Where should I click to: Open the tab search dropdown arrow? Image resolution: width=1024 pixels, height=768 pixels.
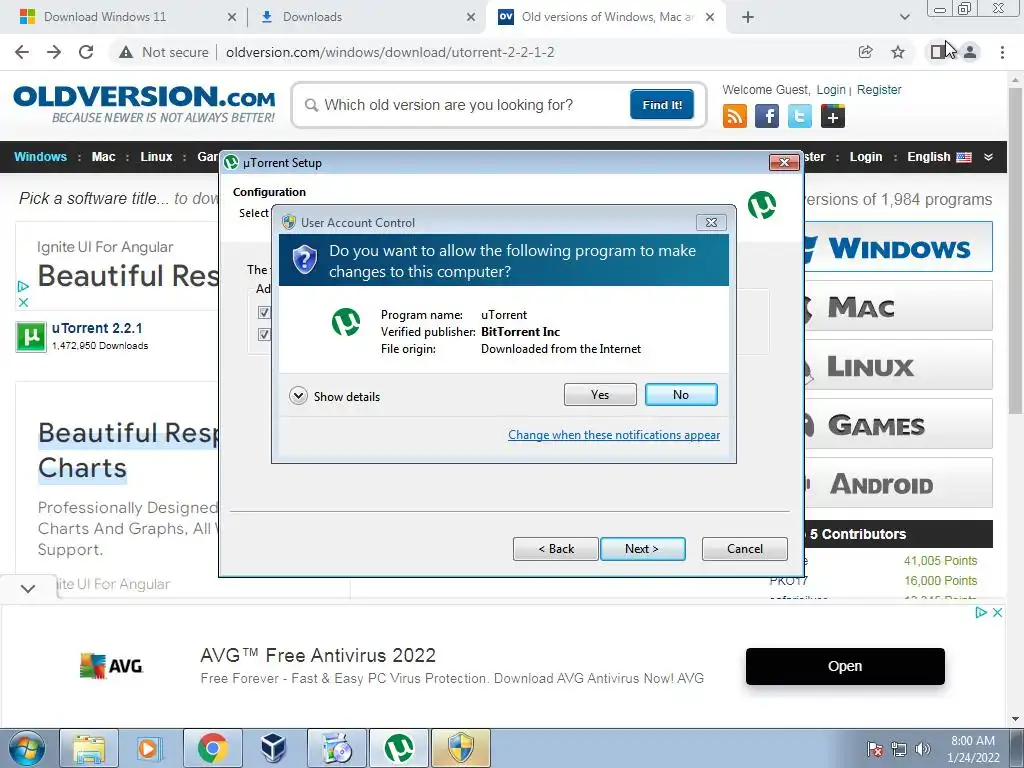tap(904, 17)
